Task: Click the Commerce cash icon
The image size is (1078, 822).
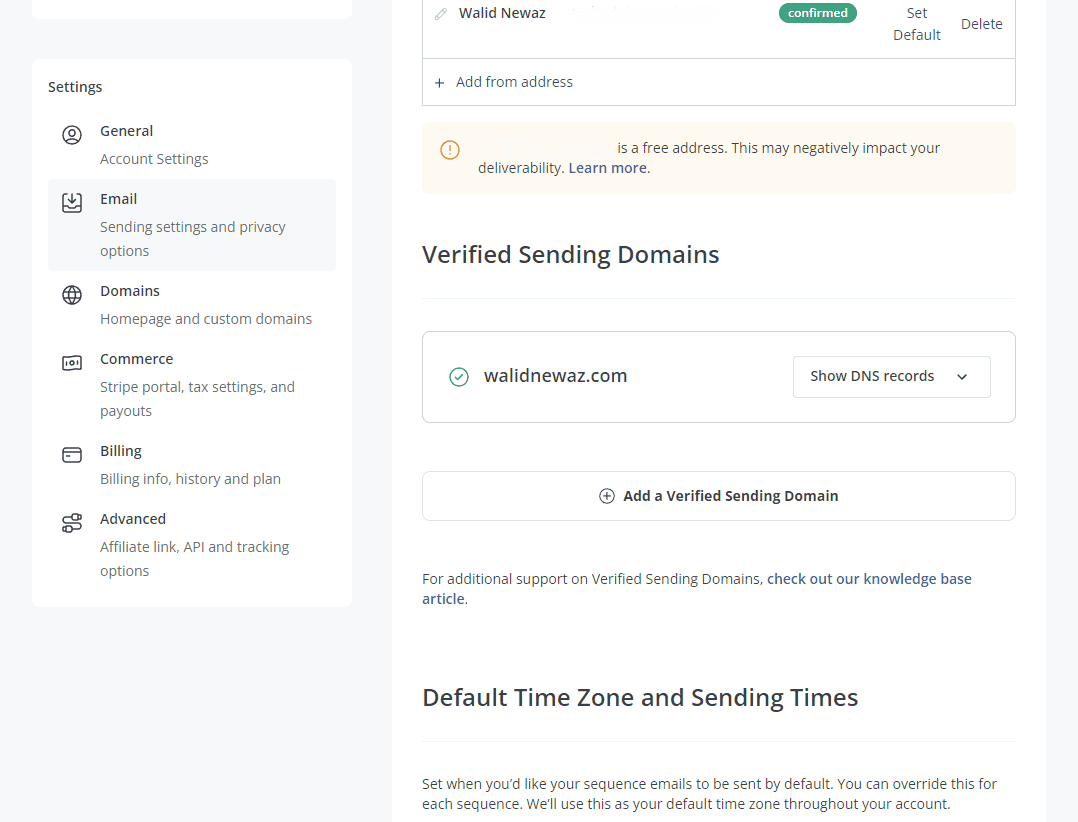Action: 72,363
